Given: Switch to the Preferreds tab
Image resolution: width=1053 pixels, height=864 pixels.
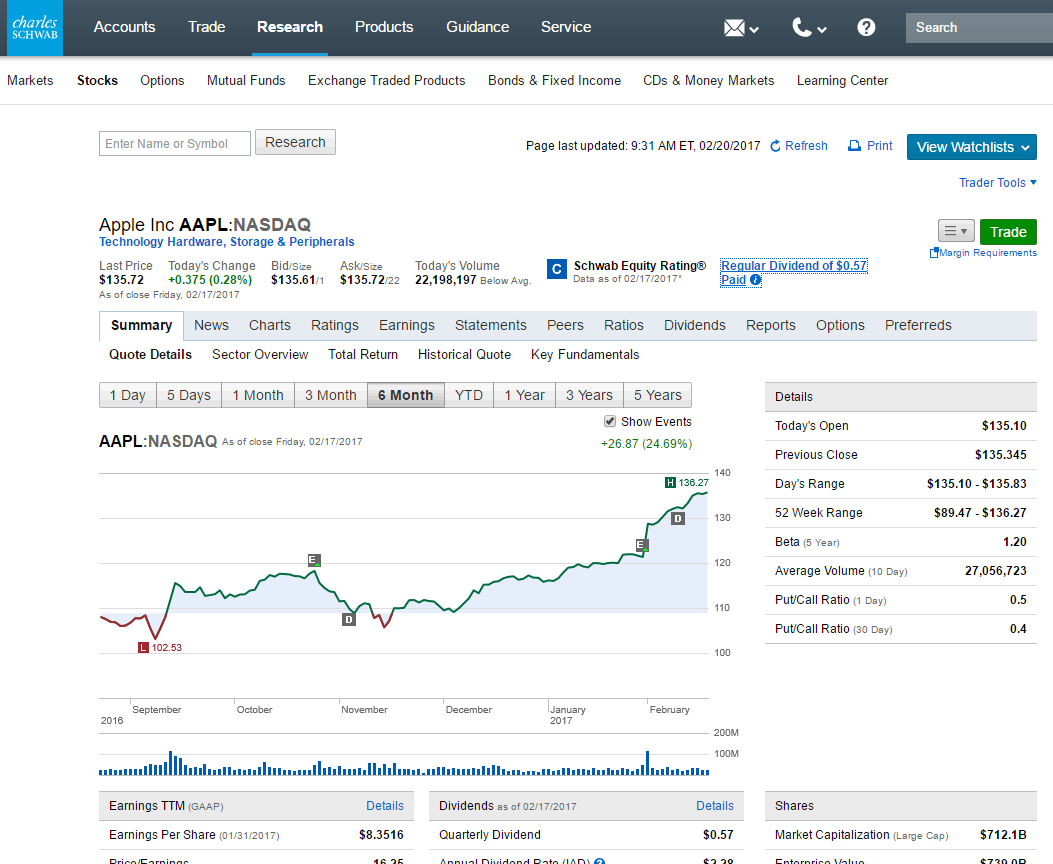Looking at the screenshot, I should point(918,326).
